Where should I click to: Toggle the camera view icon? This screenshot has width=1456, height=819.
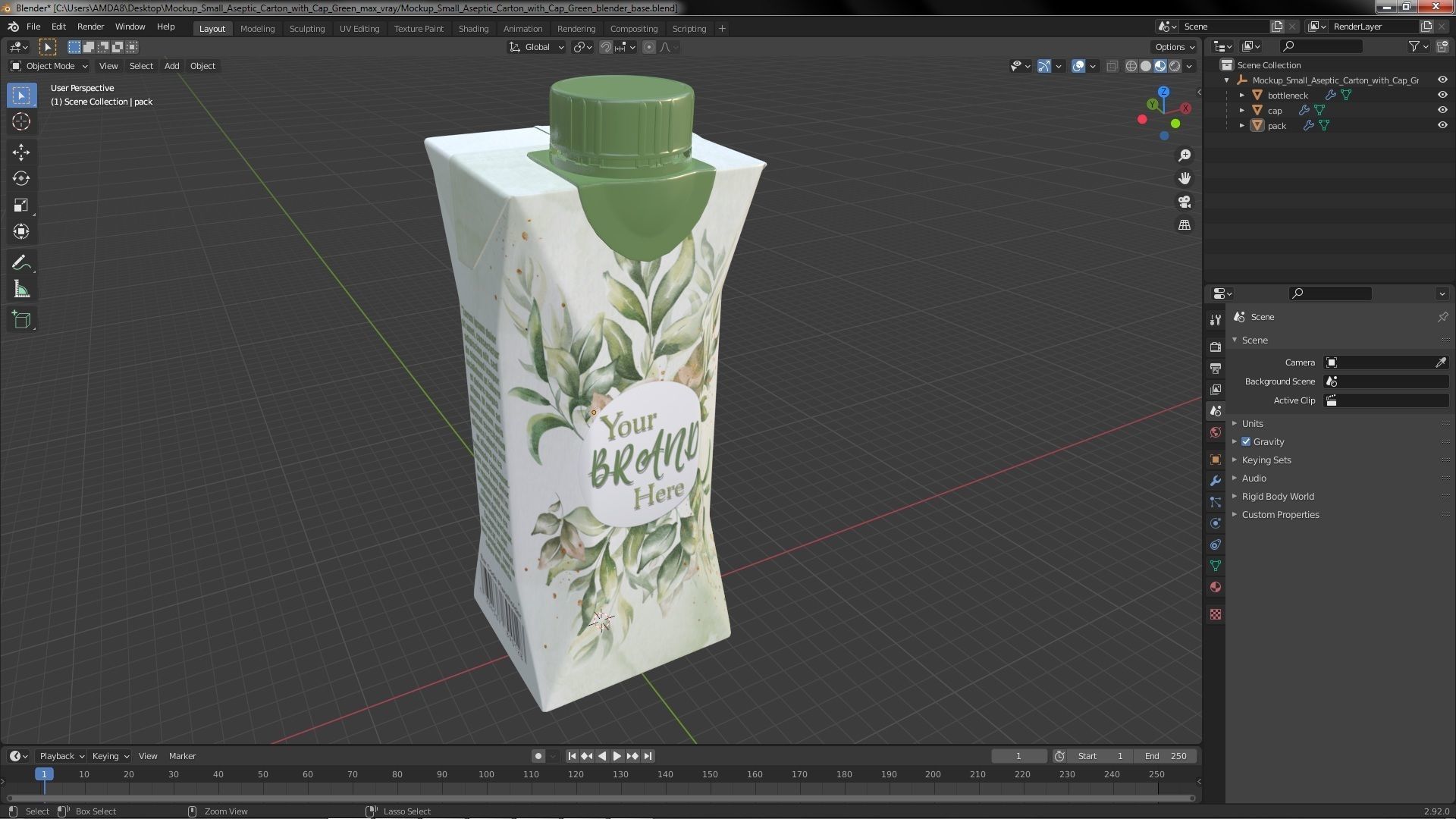click(1184, 202)
